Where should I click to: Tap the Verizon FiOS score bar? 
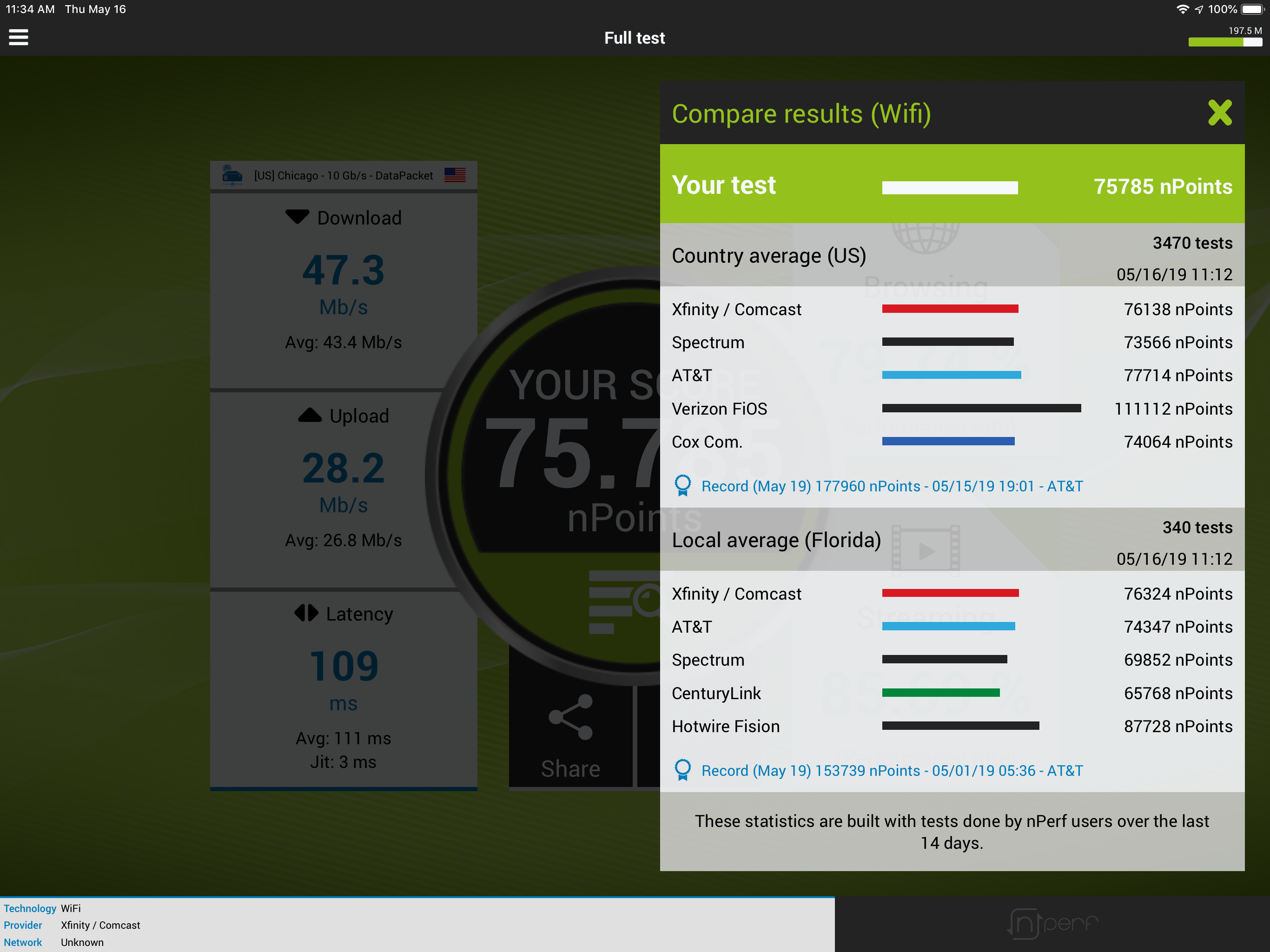(x=981, y=408)
